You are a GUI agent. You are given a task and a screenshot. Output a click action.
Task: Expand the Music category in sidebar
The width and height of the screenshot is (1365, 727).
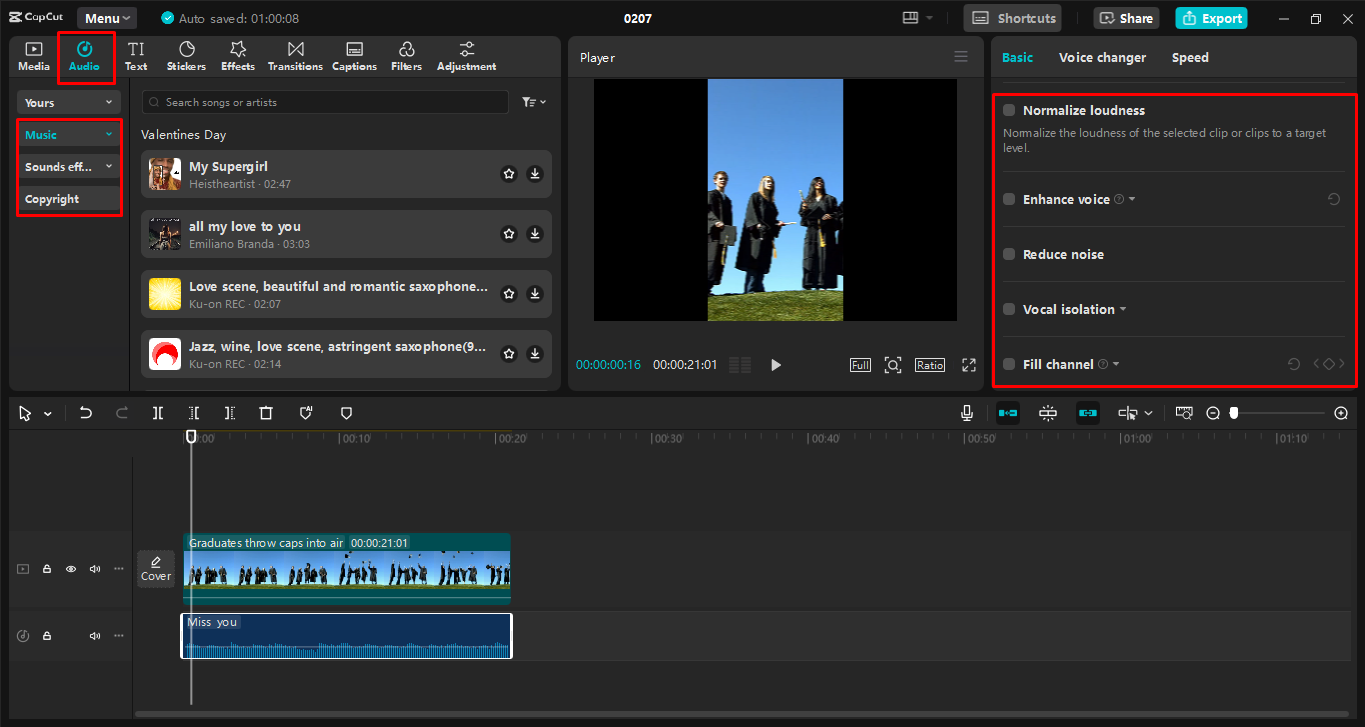coord(68,133)
